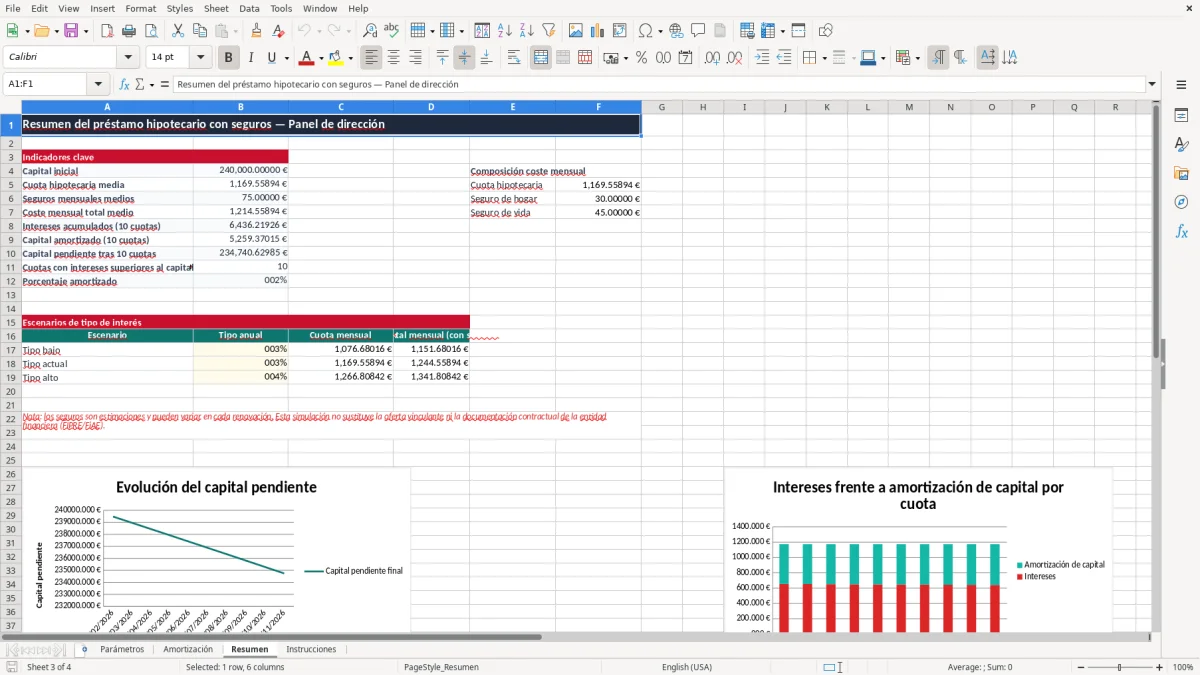Viewport: 1200px width, 675px height.
Task: Click the Sort Ascending icon
Action: tap(505, 31)
